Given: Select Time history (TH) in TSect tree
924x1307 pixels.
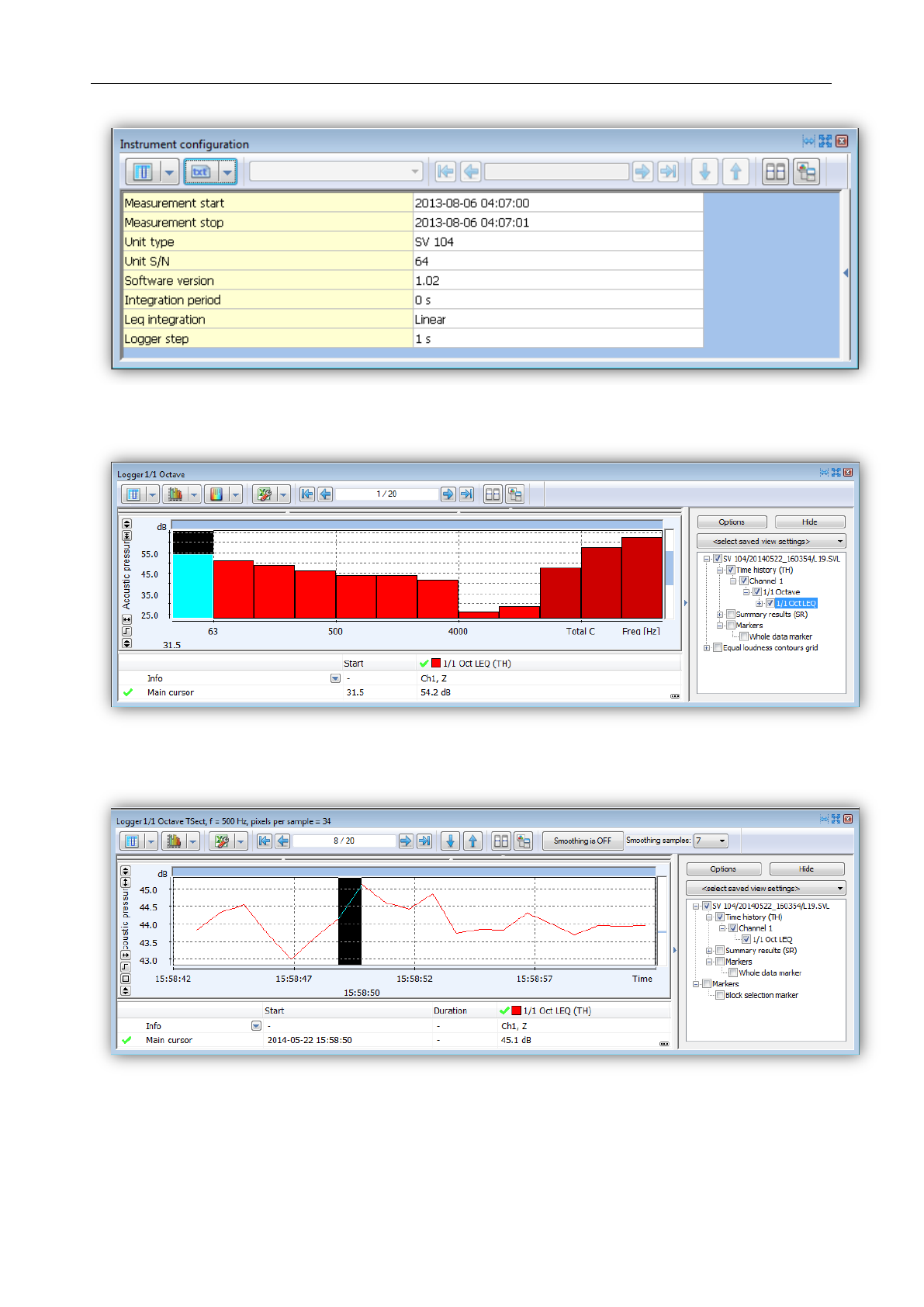Looking at the screenshot, I should [x=753, y=917].
